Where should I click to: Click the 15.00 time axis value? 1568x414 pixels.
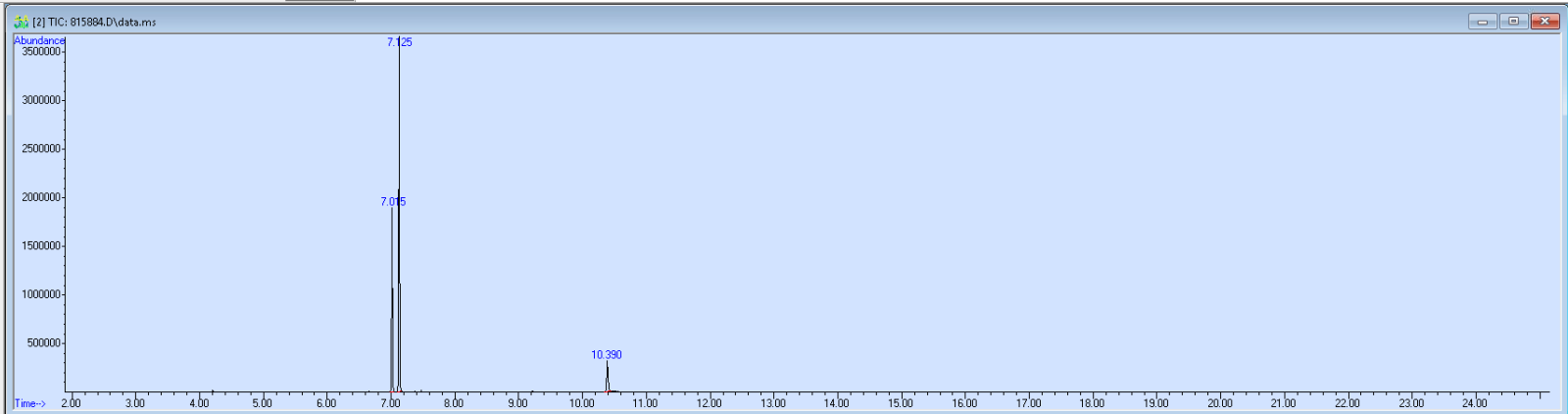(x=901, y=403)
